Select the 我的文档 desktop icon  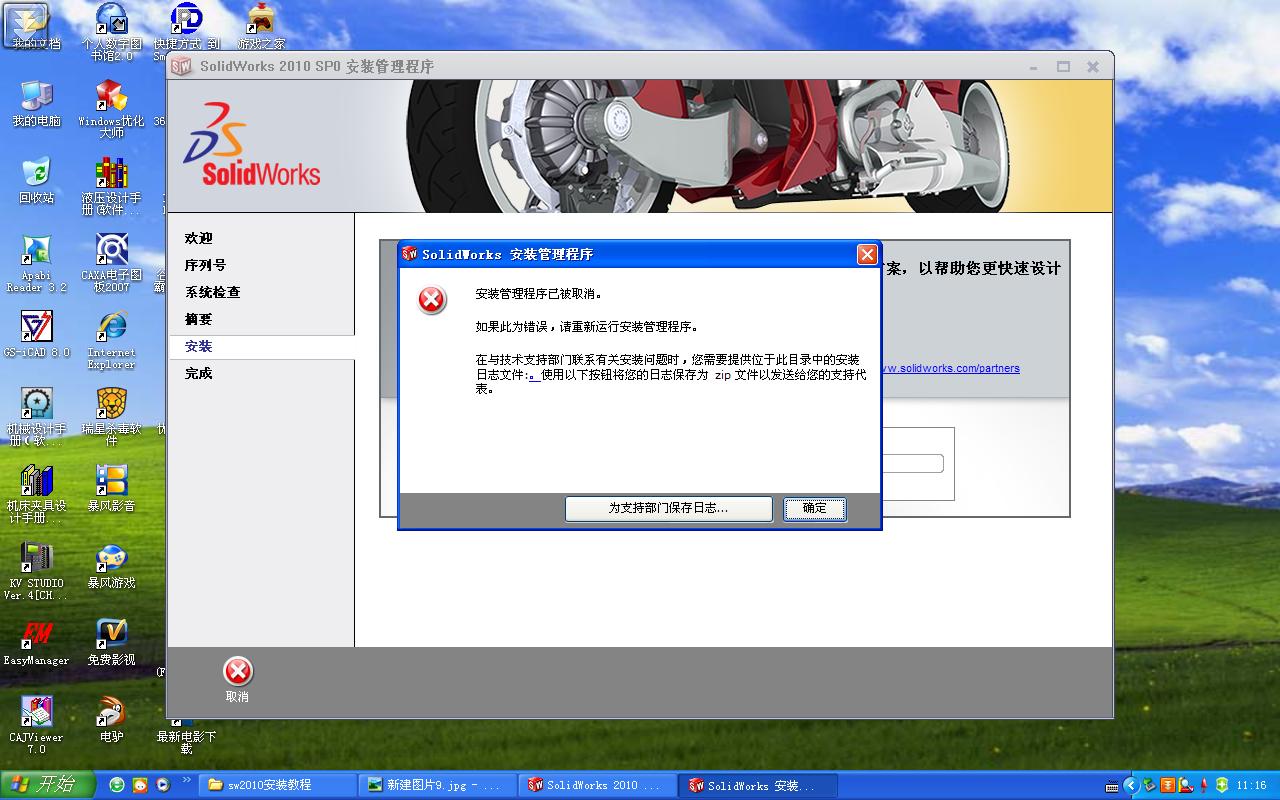click(36, 27)
